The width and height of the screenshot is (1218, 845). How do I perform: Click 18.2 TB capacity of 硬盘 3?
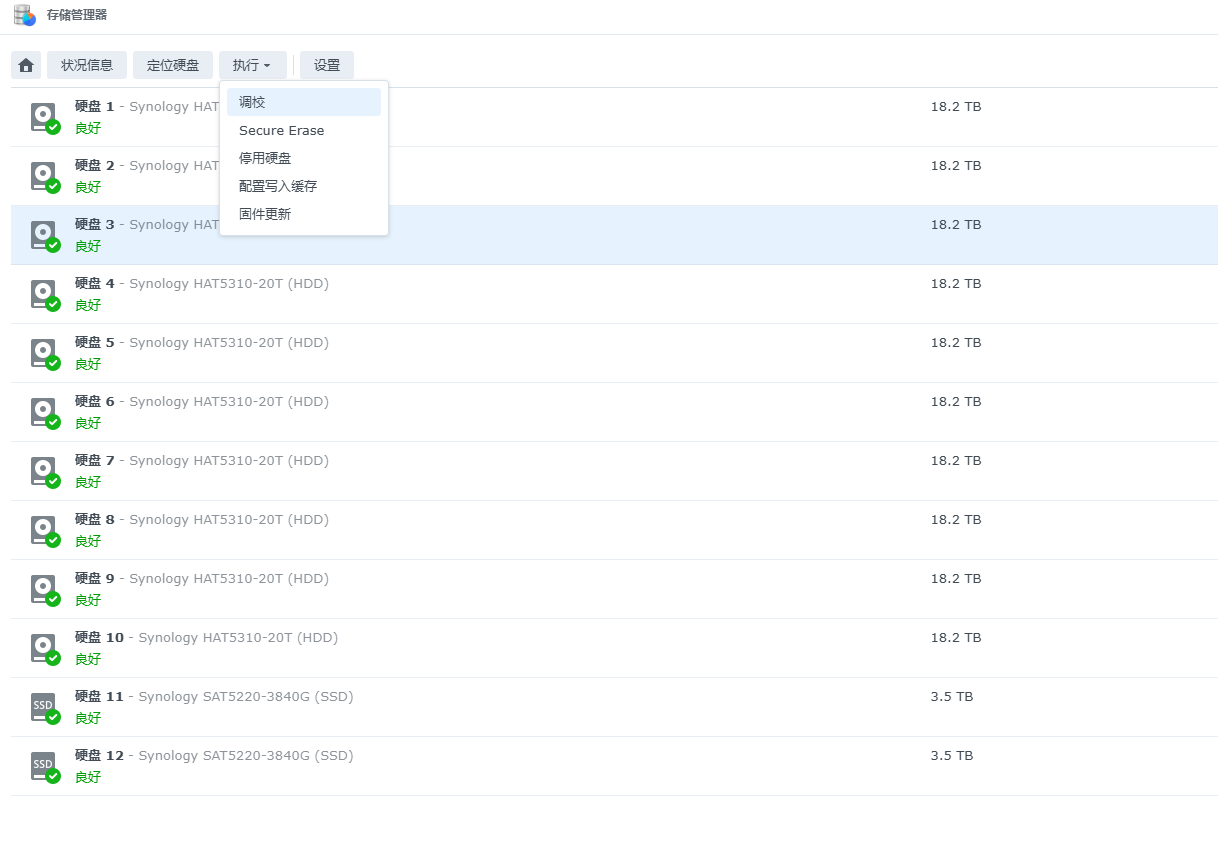pyautogui.click(x=956, y=225)
